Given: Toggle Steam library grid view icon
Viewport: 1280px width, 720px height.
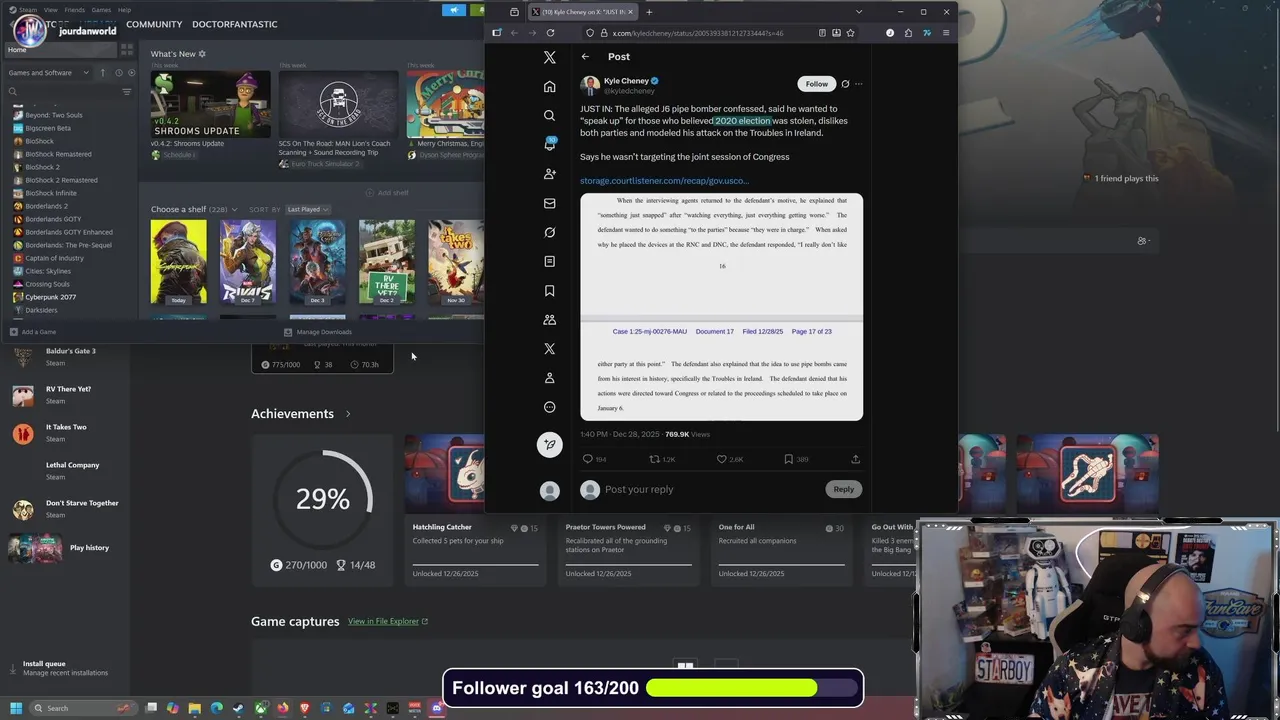Looking at the screenshot, I should coord(127,49).
